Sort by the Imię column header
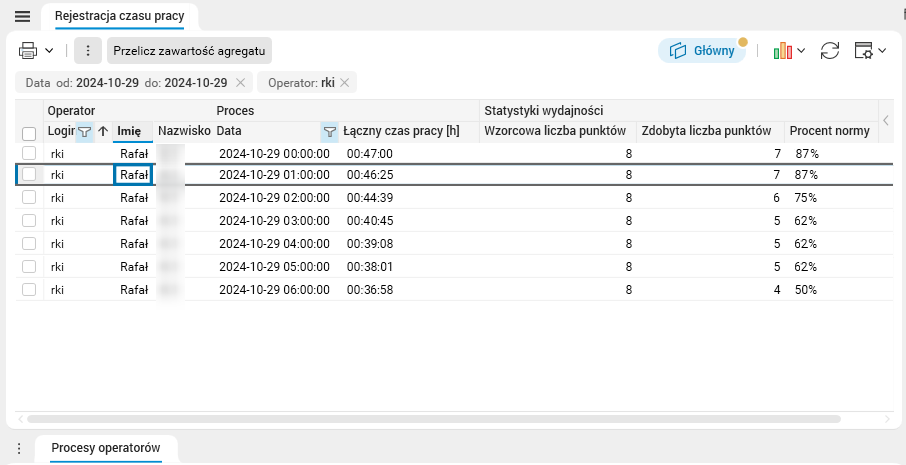 pos(129,131)
